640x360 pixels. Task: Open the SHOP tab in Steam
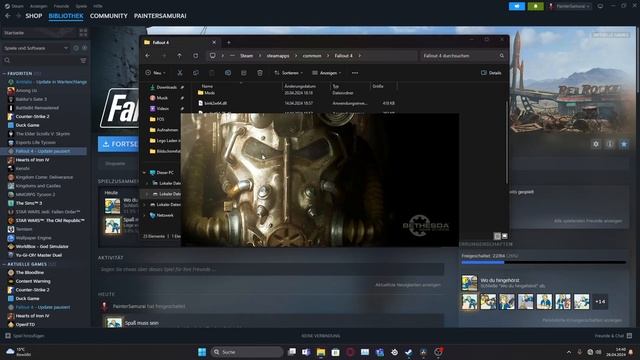click(x=33, y=16)
